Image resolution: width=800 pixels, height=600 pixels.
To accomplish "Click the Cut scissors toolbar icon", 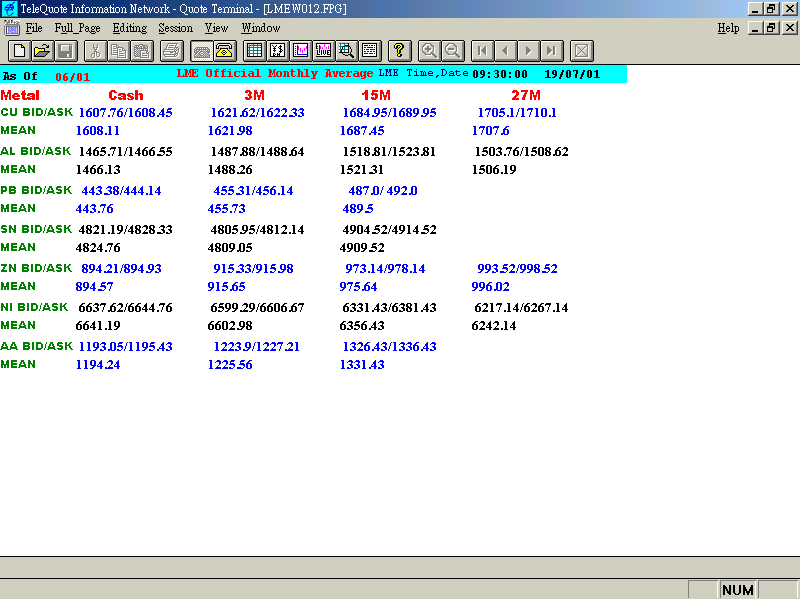I will 95,51.
